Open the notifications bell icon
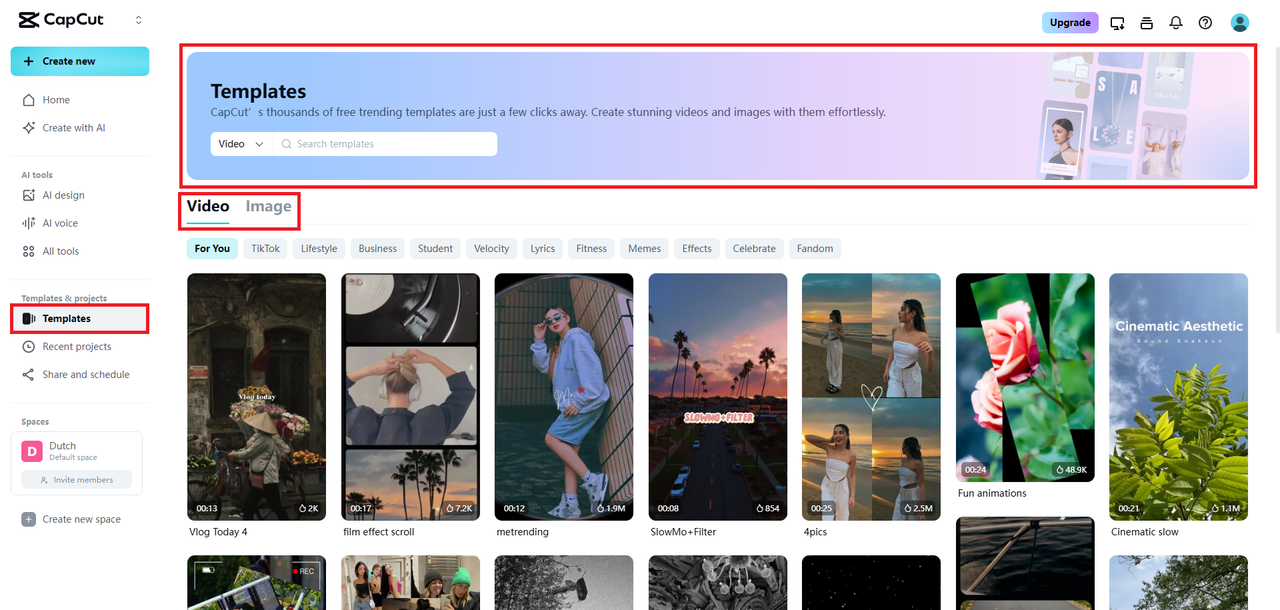The height and width of the screenshot is (610, 1280). [x=1176, y=23]
